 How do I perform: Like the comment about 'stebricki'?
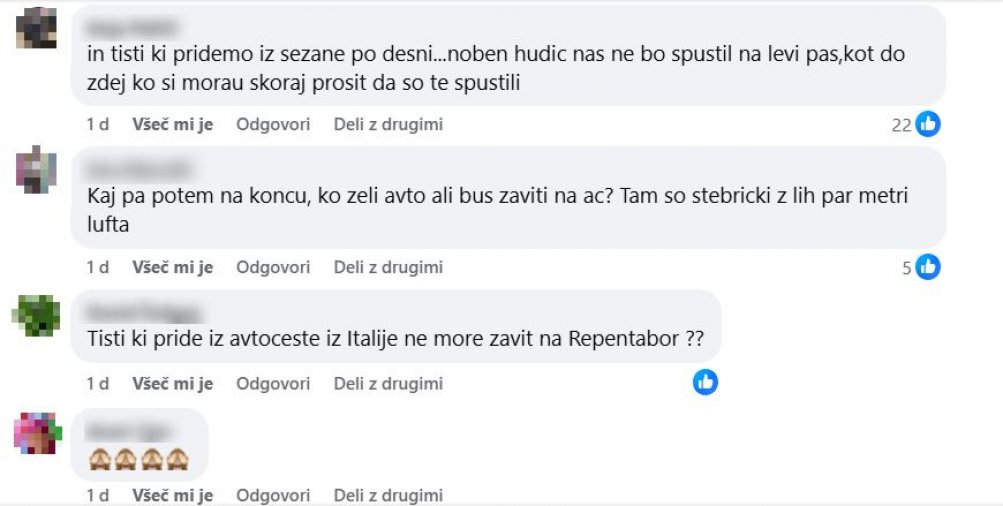click(172, 268)
